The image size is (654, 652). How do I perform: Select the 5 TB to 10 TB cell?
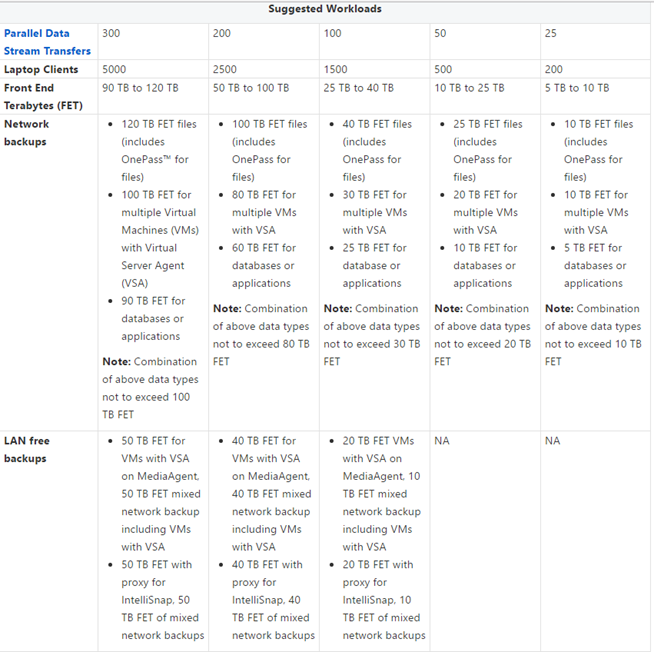coord(577,88)
